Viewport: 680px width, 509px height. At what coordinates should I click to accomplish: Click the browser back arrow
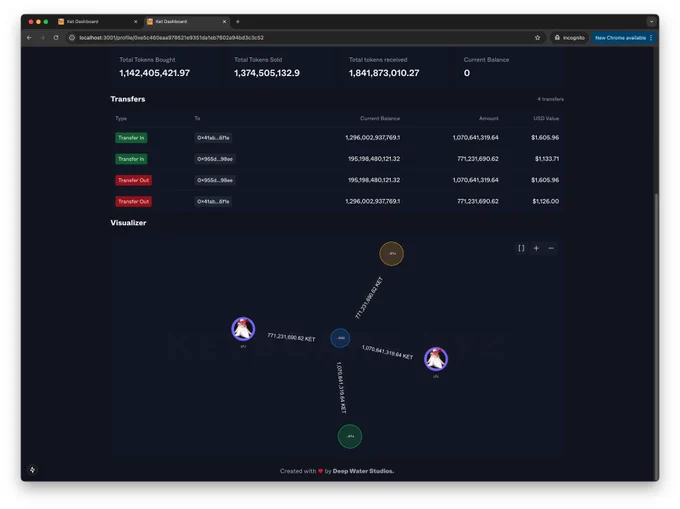click(x=29, y=38)
